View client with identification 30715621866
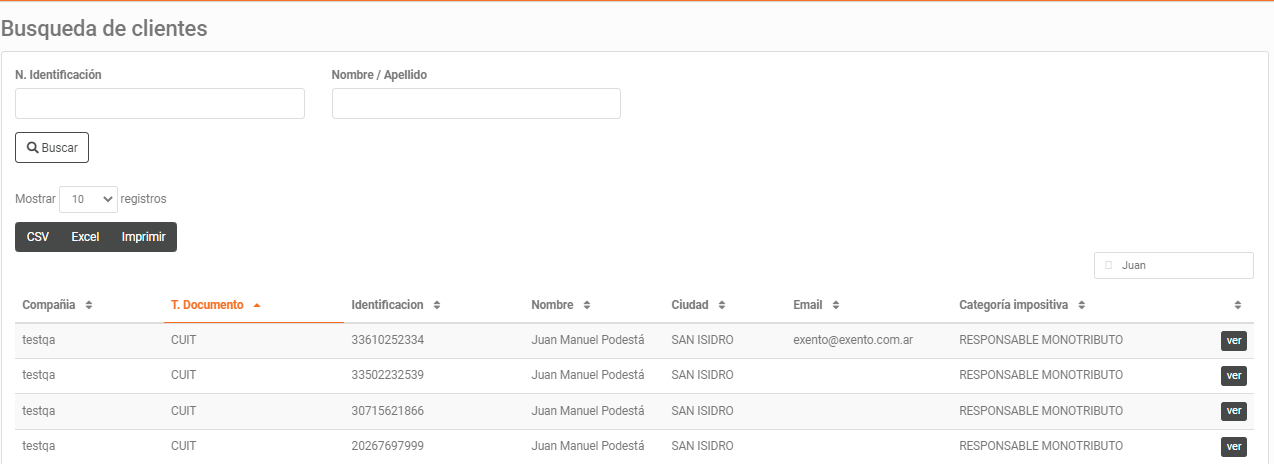 1234,411
